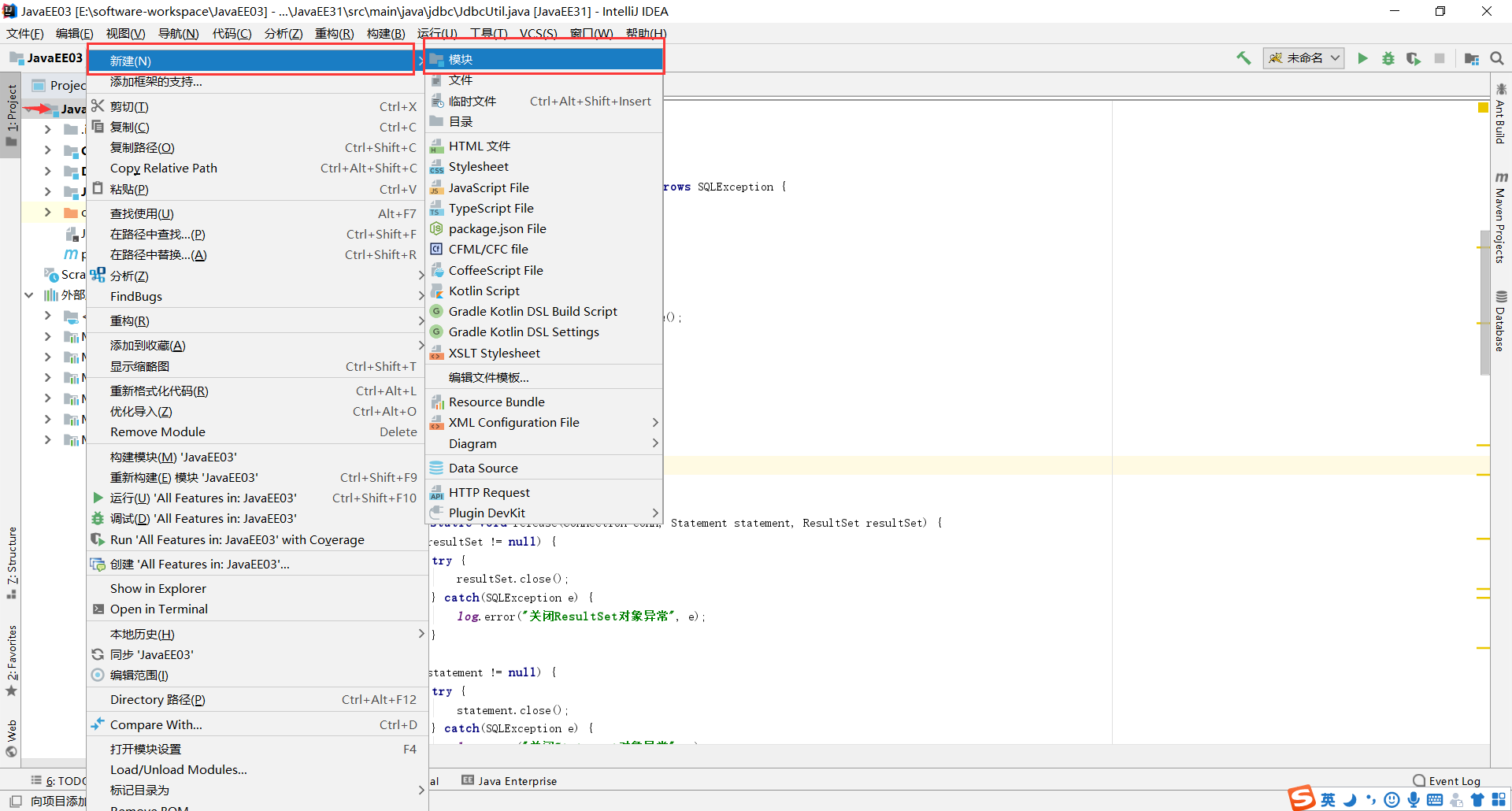Screen dimensions: 1512x811
Task: Open the 2: Favorites tool window tab
Action: tap(11, 661)
